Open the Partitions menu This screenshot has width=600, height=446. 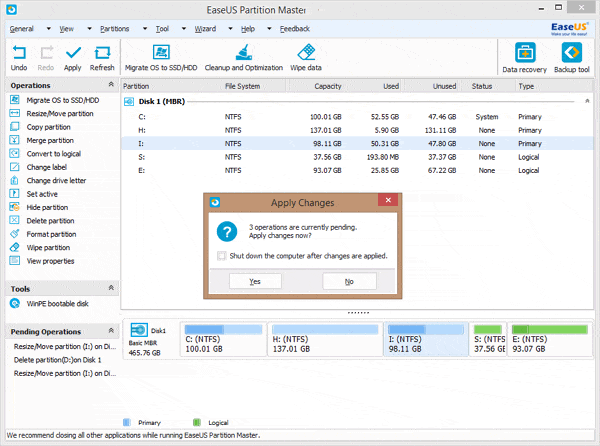coord(114,29)
